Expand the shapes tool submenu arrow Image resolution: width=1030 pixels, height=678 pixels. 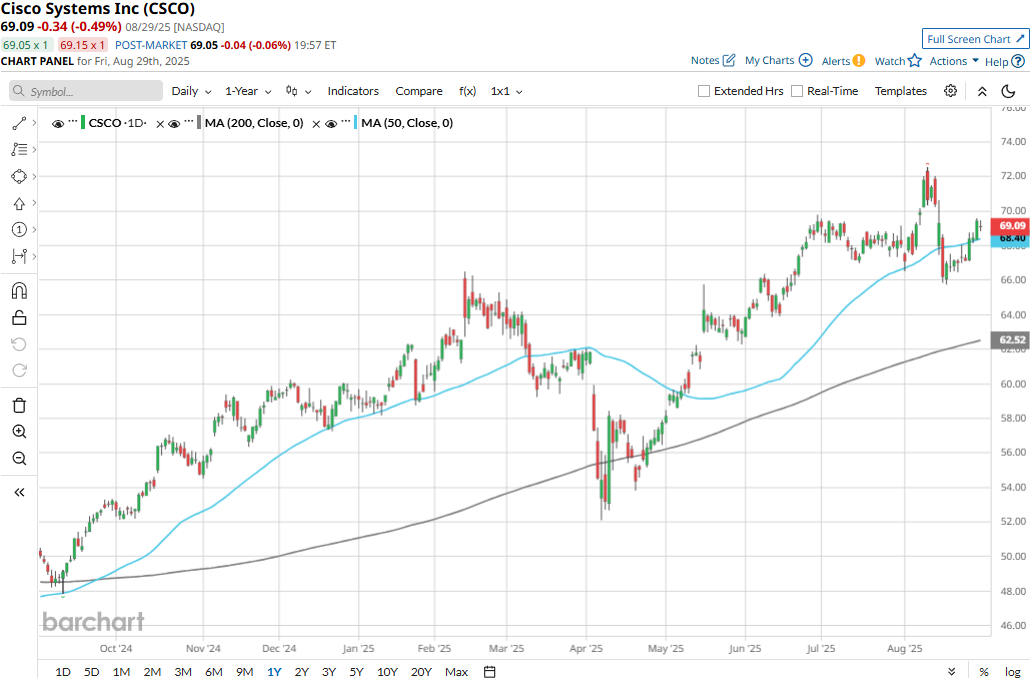[34, 176]
